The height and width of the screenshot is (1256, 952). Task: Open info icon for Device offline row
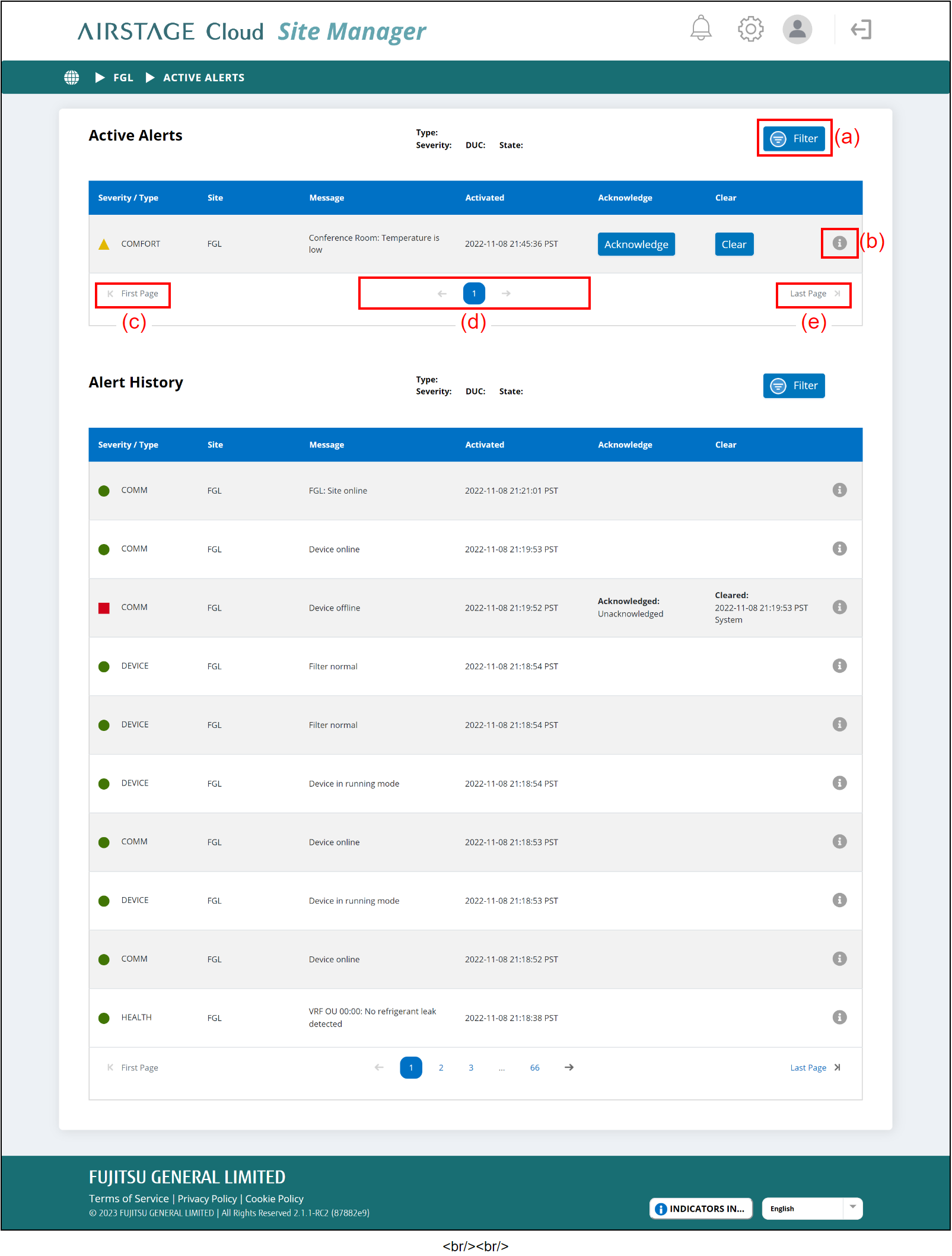point(839,607)
